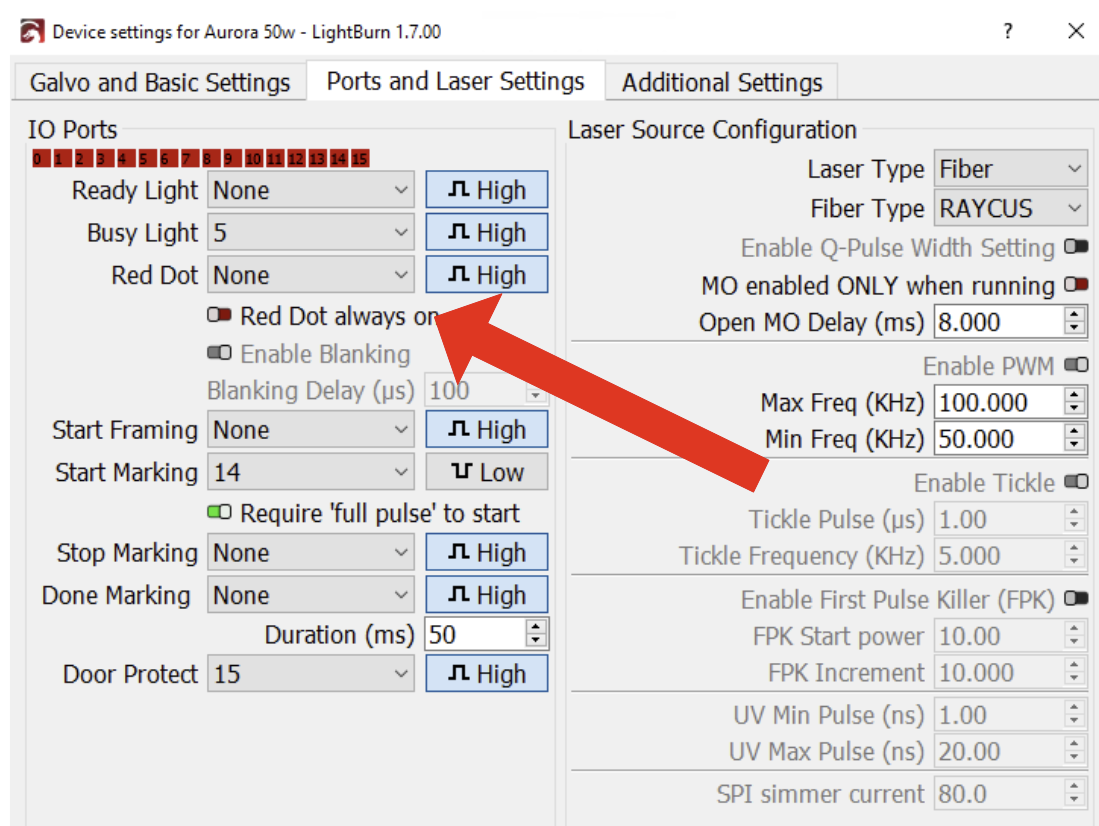
Task: Open the Done Marking port dropdown
Action: (310, 595)
